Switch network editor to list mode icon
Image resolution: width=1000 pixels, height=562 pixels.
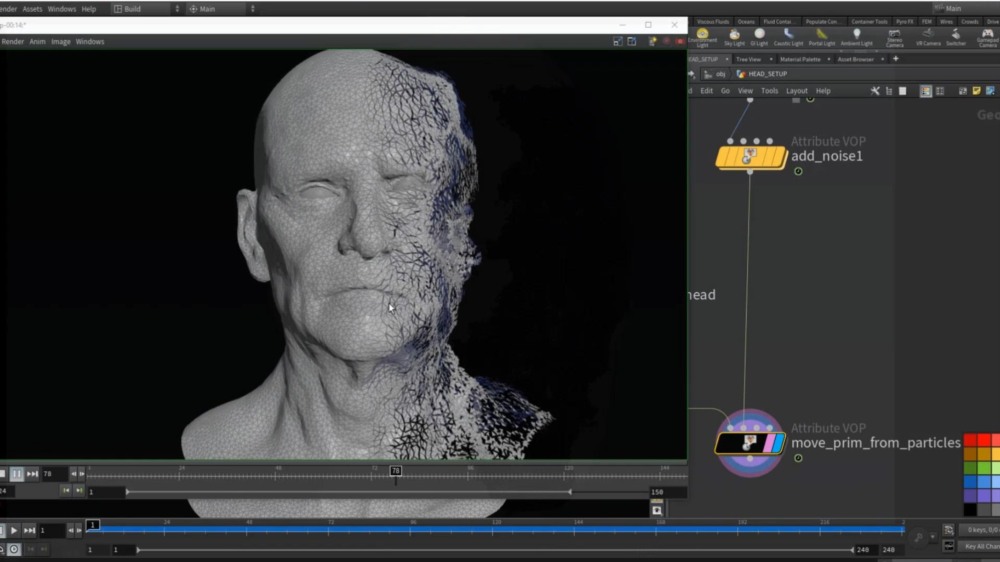point(925,91)
